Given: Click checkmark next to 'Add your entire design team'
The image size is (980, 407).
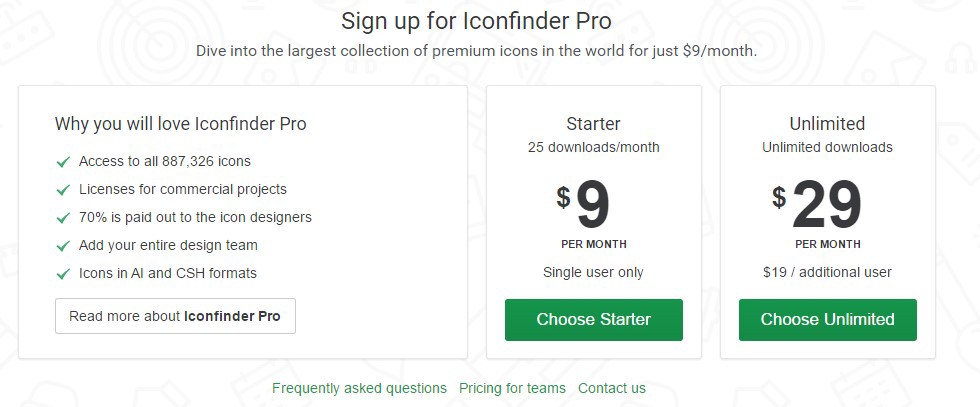Looking at the screenshot, I should tap(63, 245).
